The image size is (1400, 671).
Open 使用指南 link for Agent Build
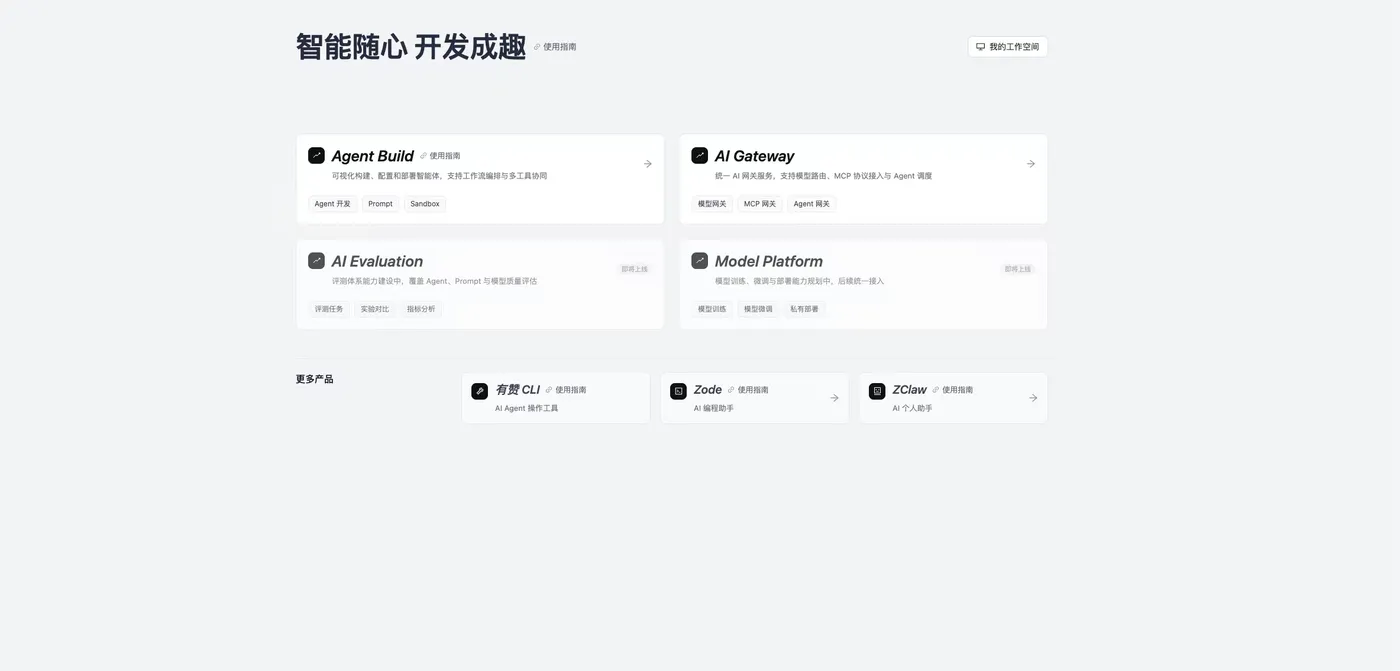[440, 156]
